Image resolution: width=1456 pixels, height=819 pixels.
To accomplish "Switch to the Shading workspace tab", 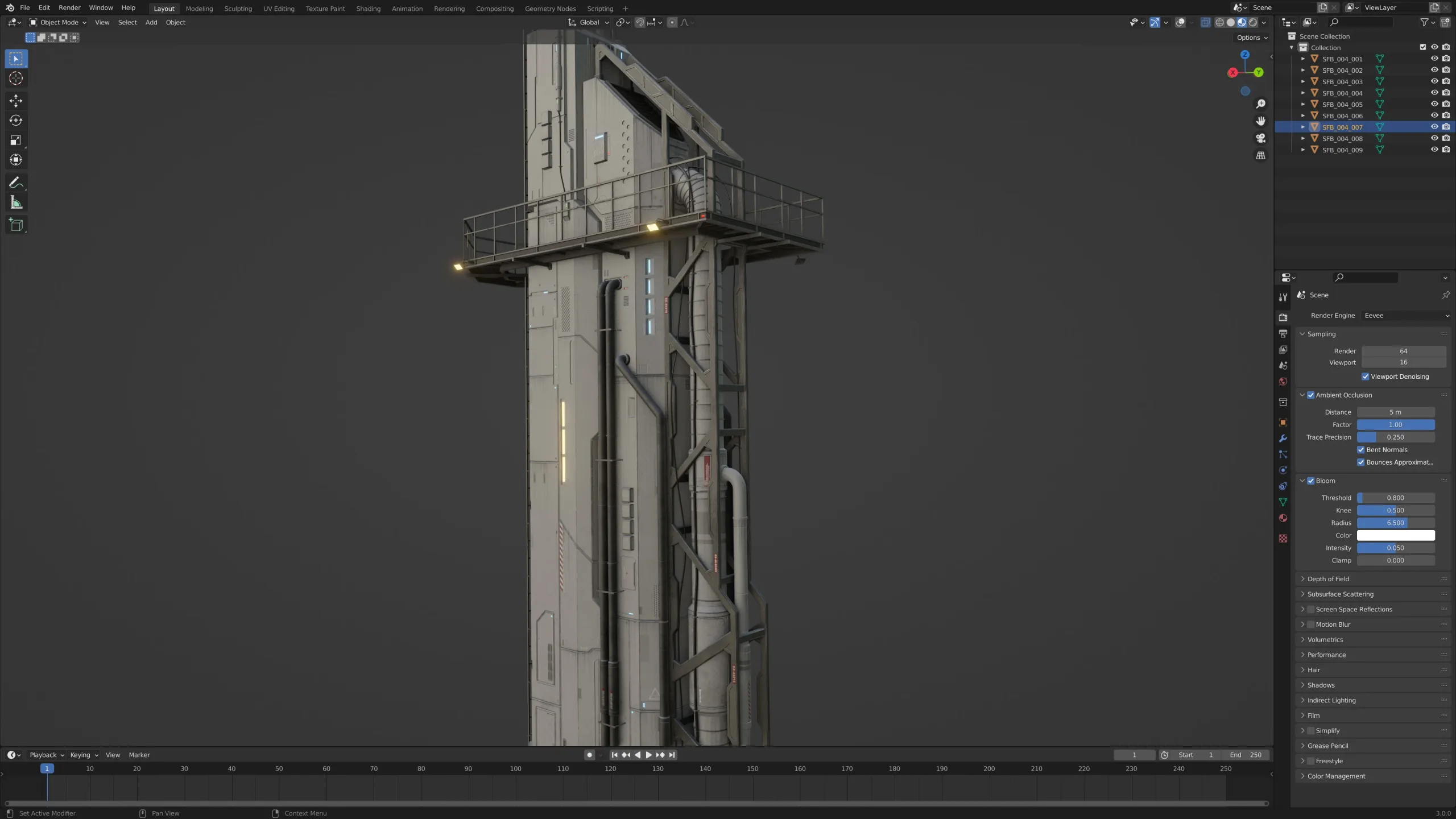I will pyautogui.click(x=368, y=9).
